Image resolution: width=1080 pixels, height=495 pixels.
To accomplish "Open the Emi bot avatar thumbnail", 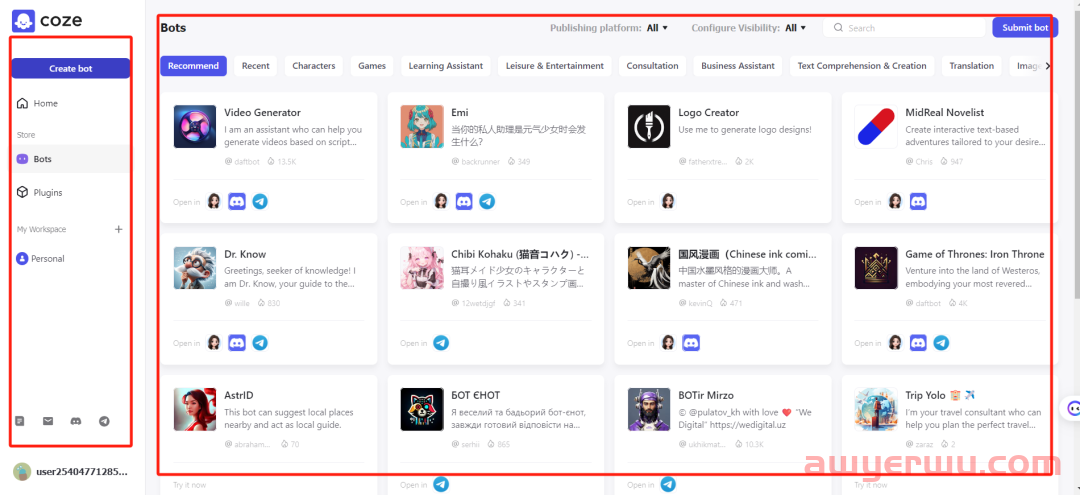I will pyautogui.click(x=422, y=127).
